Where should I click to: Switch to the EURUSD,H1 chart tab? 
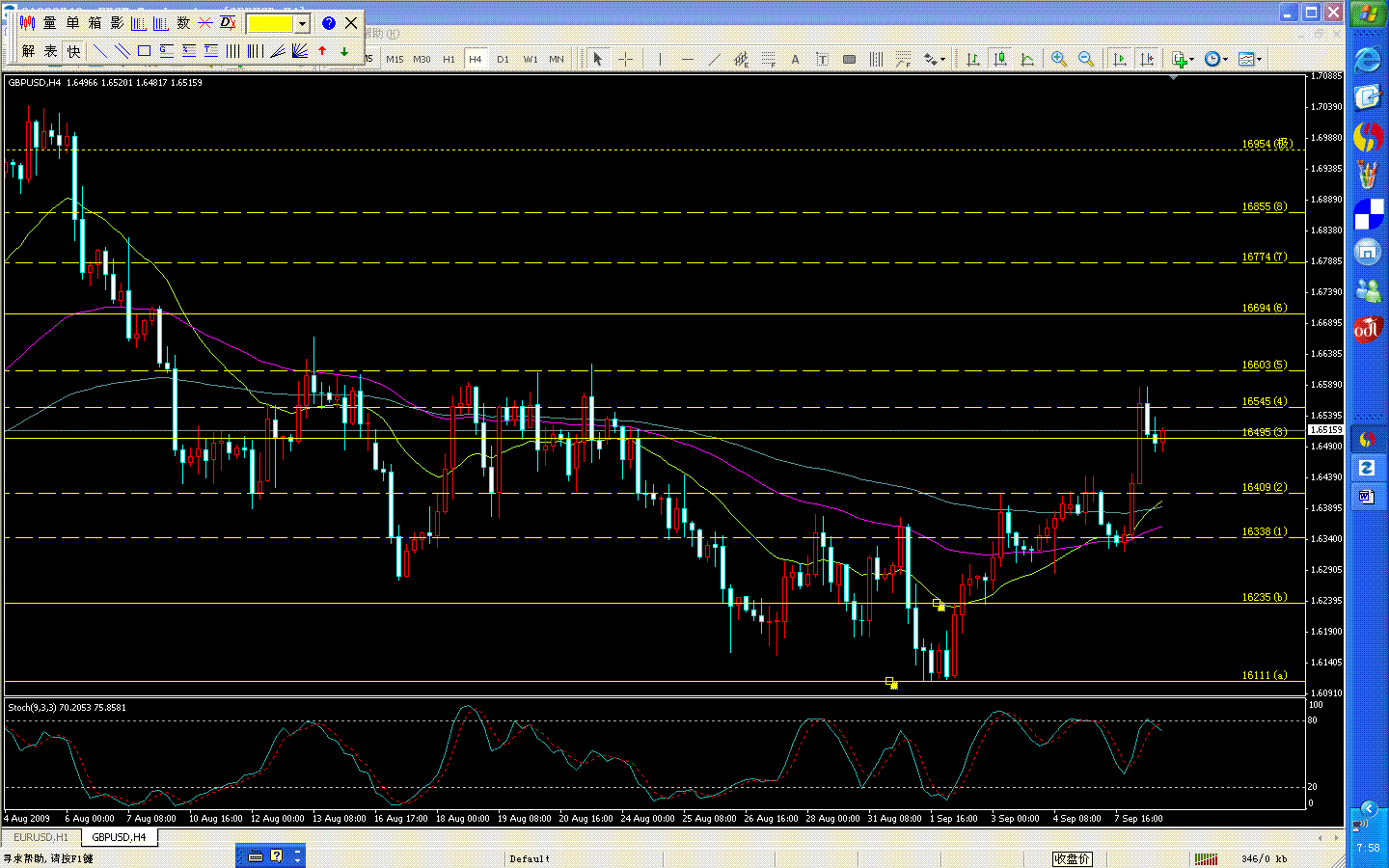[41, 837]
